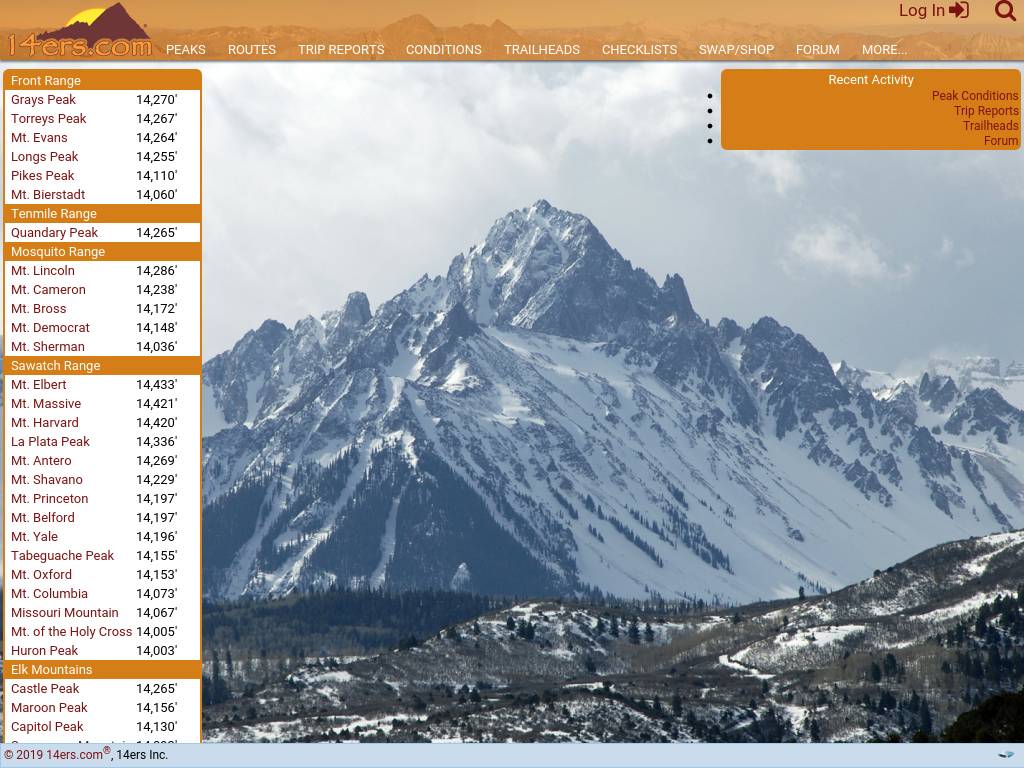
Task: Select Mt. Oxford peak
Action: click(x=41, y=573)
